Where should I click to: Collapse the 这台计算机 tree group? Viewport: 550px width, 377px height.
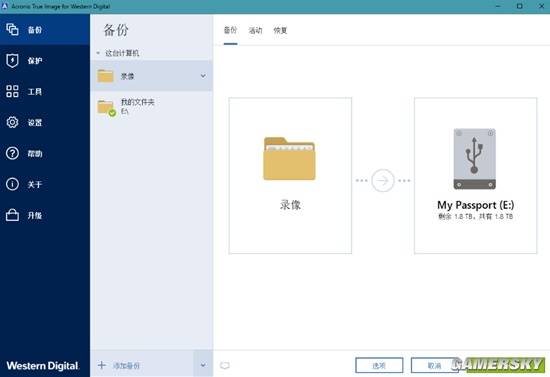pos(98,53)
